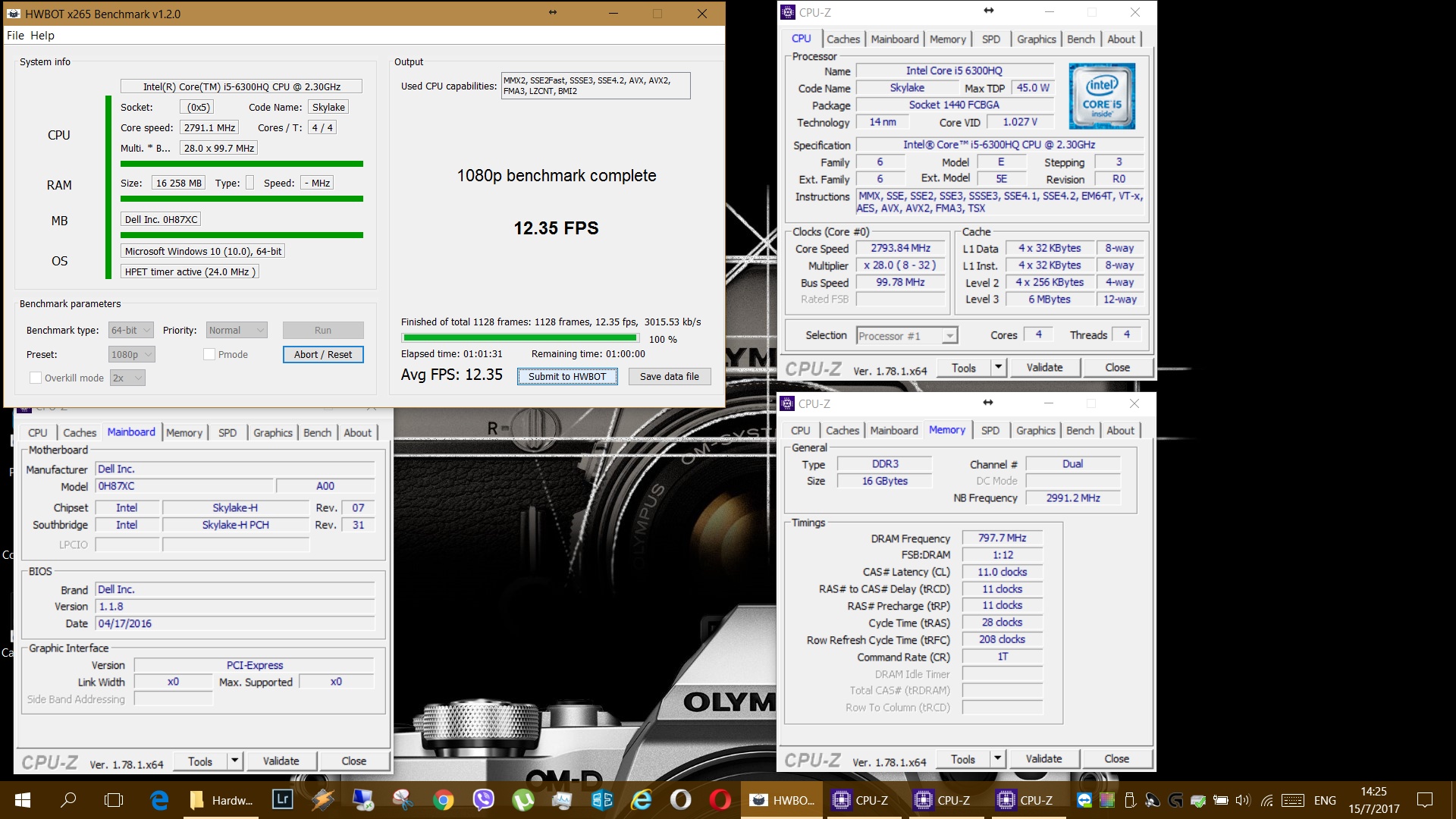This screenshot has width=1456, height=819.
Task: Click the Used CPU capabilities text box
Action: point(595,86)
